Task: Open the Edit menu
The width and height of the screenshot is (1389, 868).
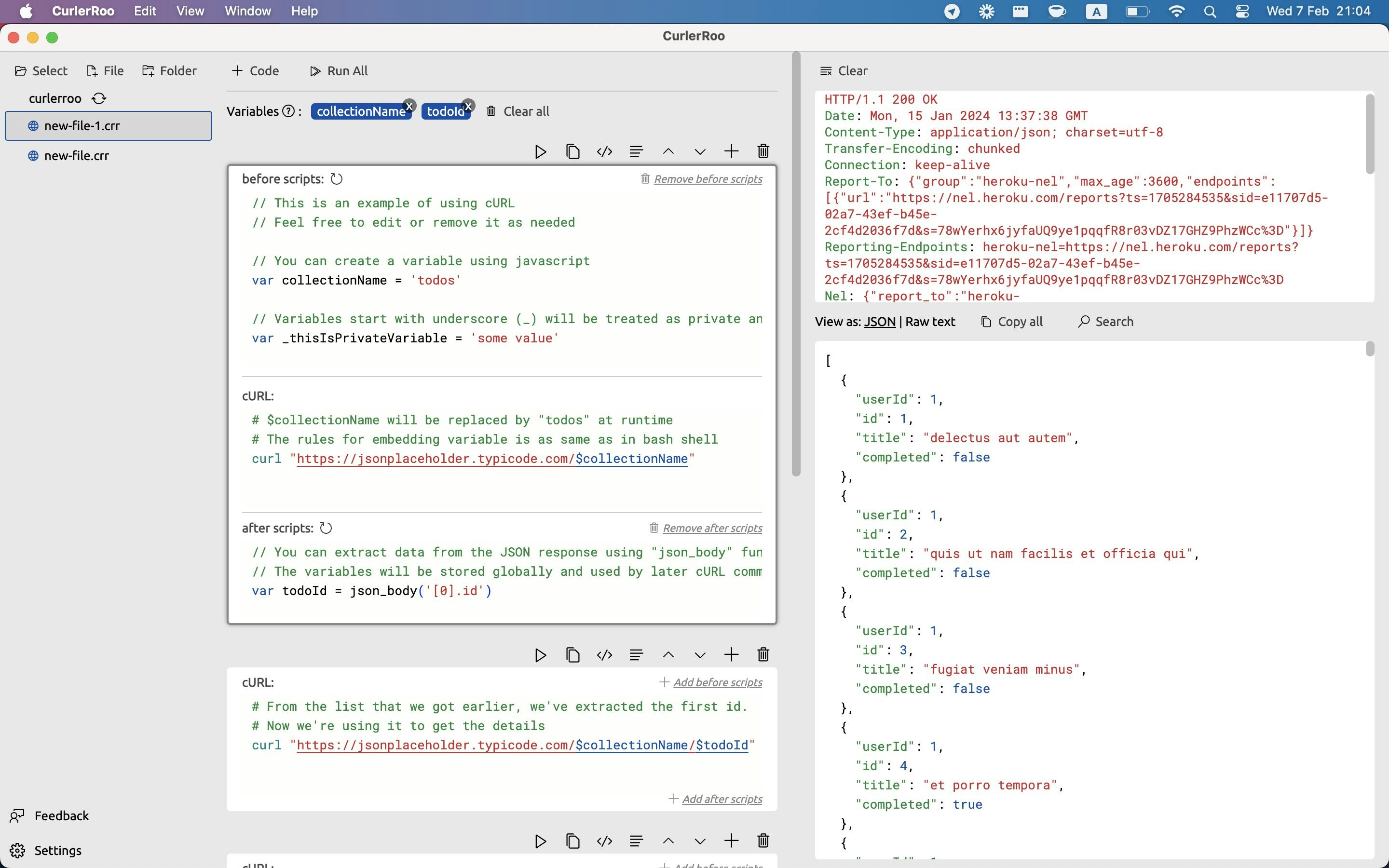Action: (x=145, y=11)
